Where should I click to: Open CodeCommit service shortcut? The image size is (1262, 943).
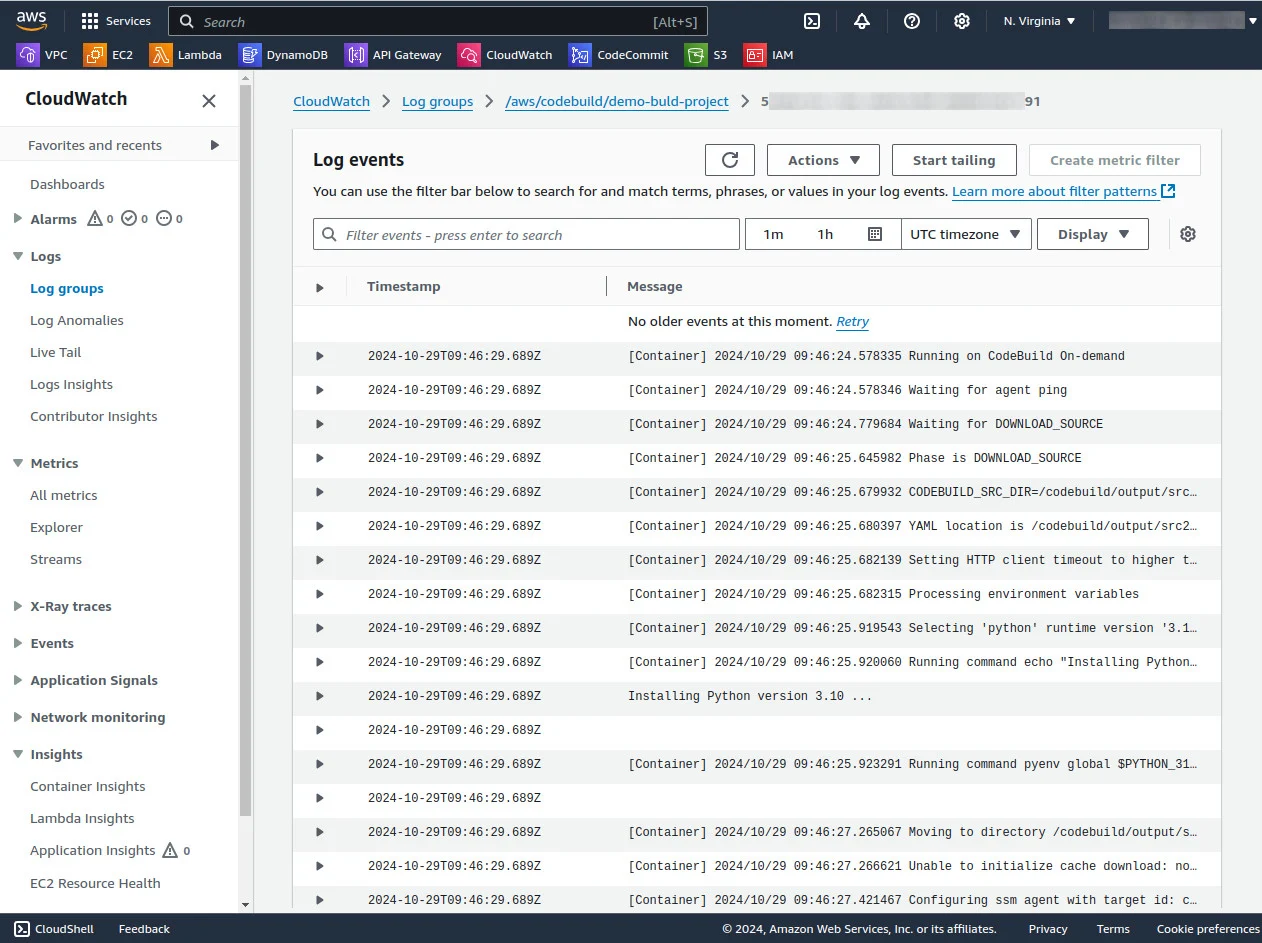coord(619,55)
